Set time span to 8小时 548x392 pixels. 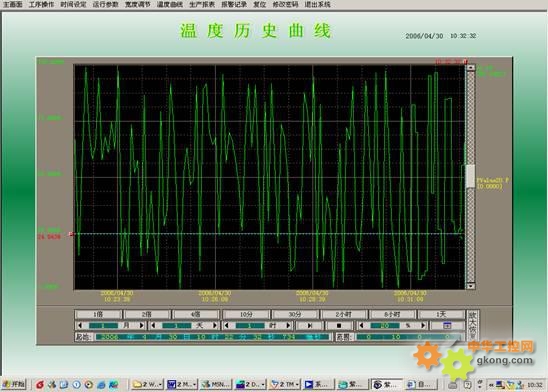click(x=392, y=314)
